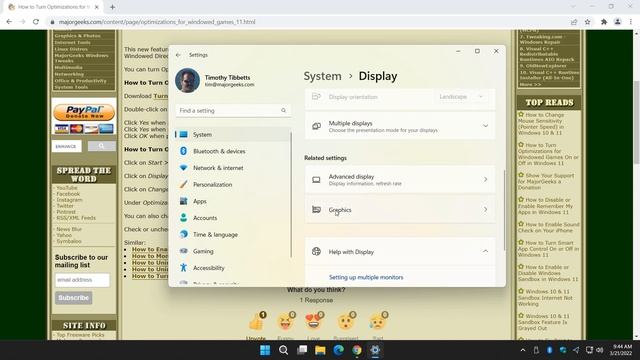Click the Accessibility figure icon

183,268
